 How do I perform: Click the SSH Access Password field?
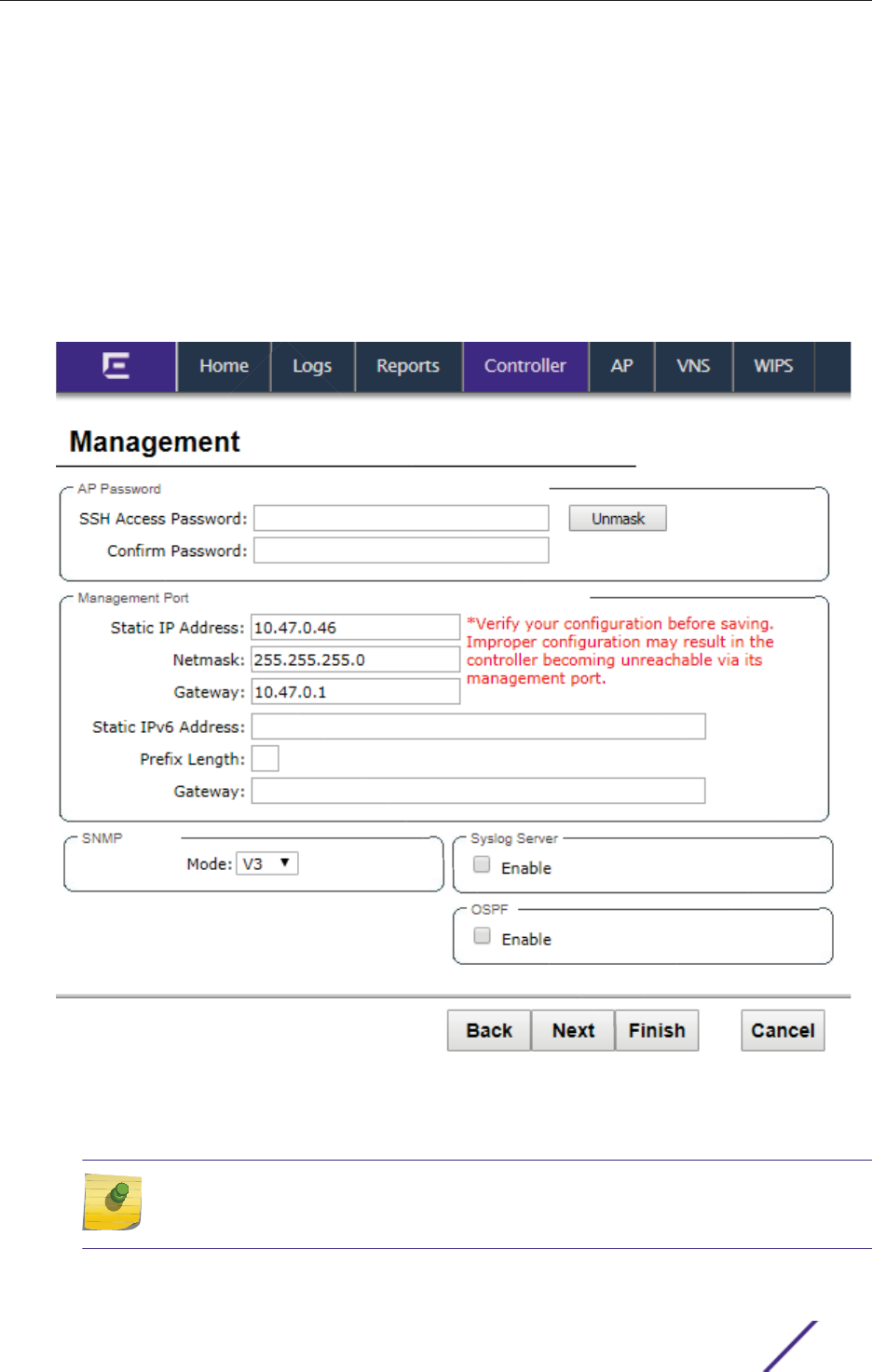(x=402, y=518)
